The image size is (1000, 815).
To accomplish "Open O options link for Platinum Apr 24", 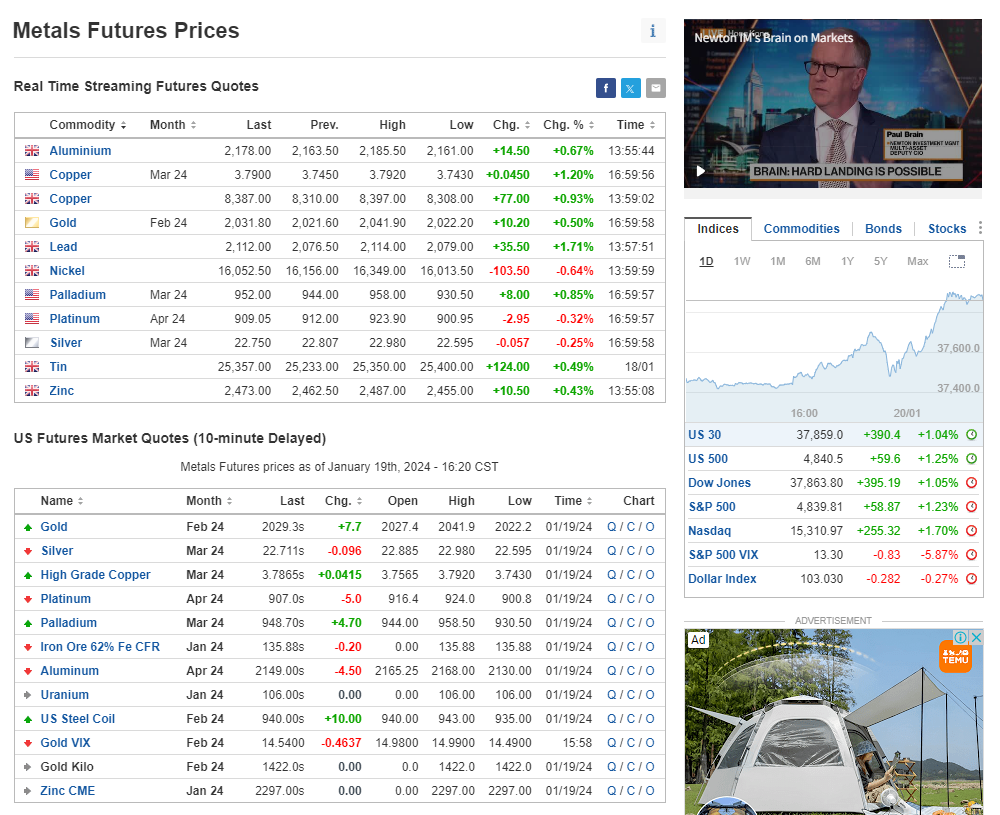I will coord(650,599).
